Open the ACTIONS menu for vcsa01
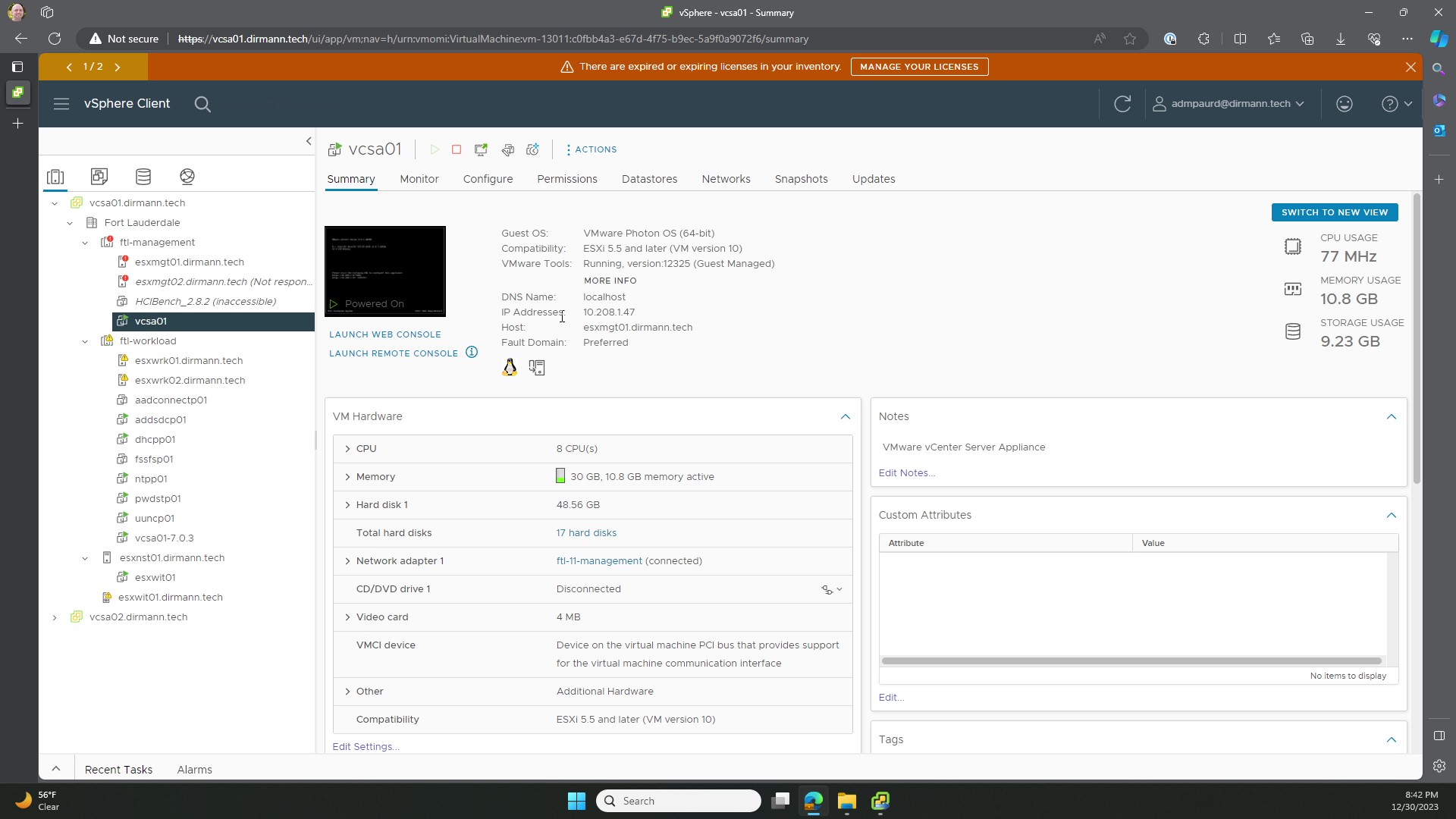 [x=591, y=150]
